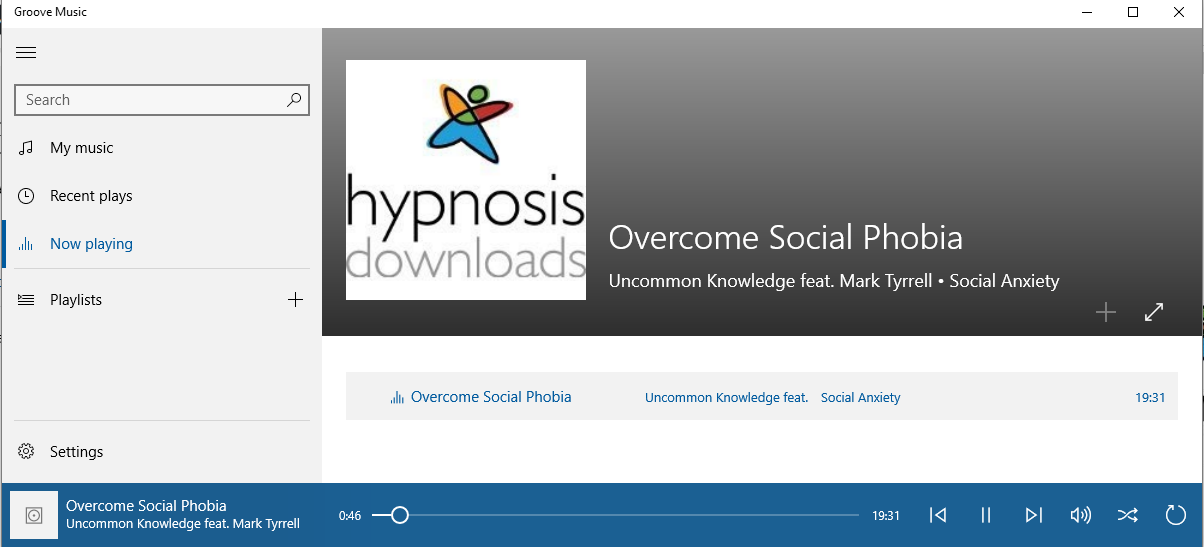Click elapsed time 0:46
1204x547 pixels.
click(350, 516)
